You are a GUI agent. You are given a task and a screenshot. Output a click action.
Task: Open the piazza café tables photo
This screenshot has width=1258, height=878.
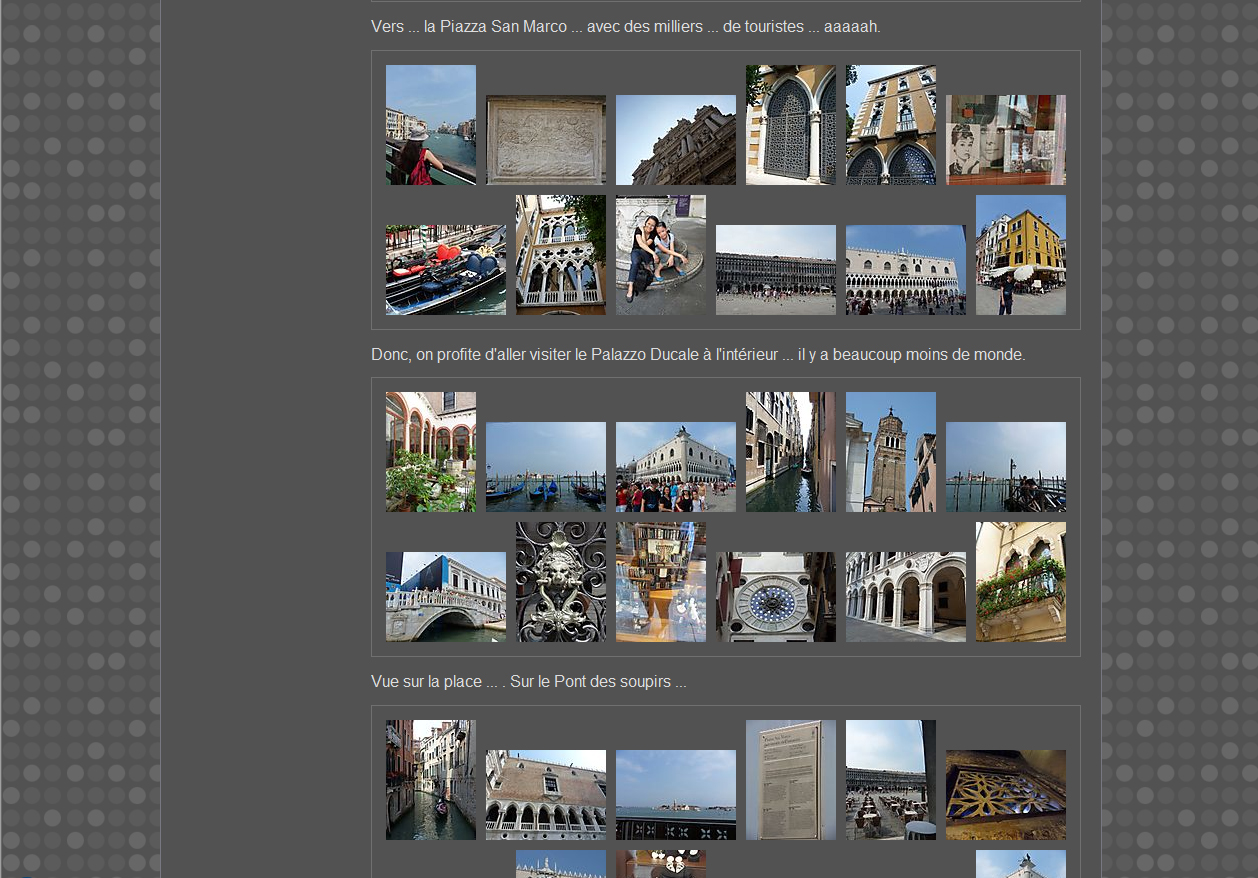point(890,780)
